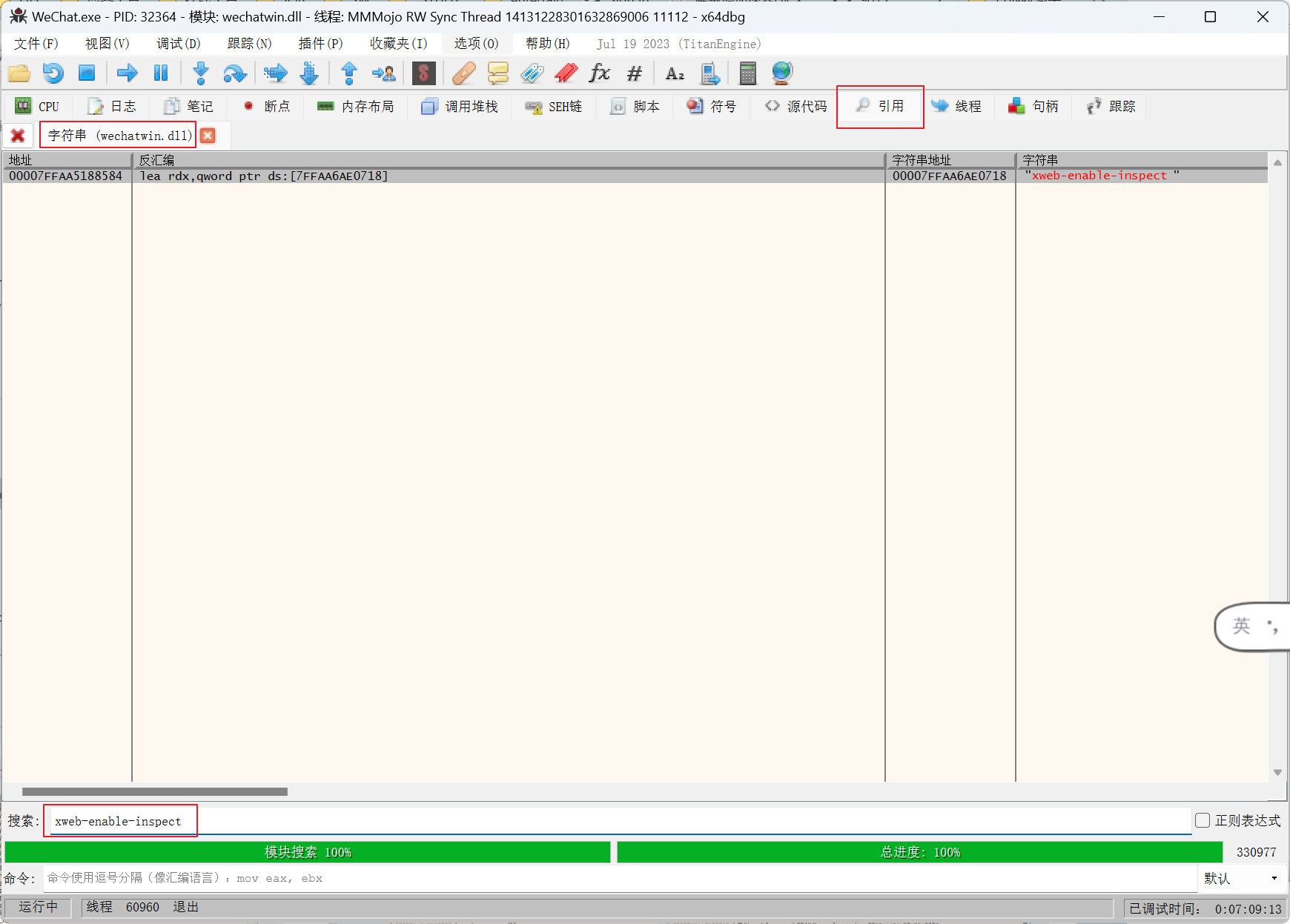Sort by the 字符串地址 column header
Viewport: 1290px width, 924px height.
pos(950,160)
